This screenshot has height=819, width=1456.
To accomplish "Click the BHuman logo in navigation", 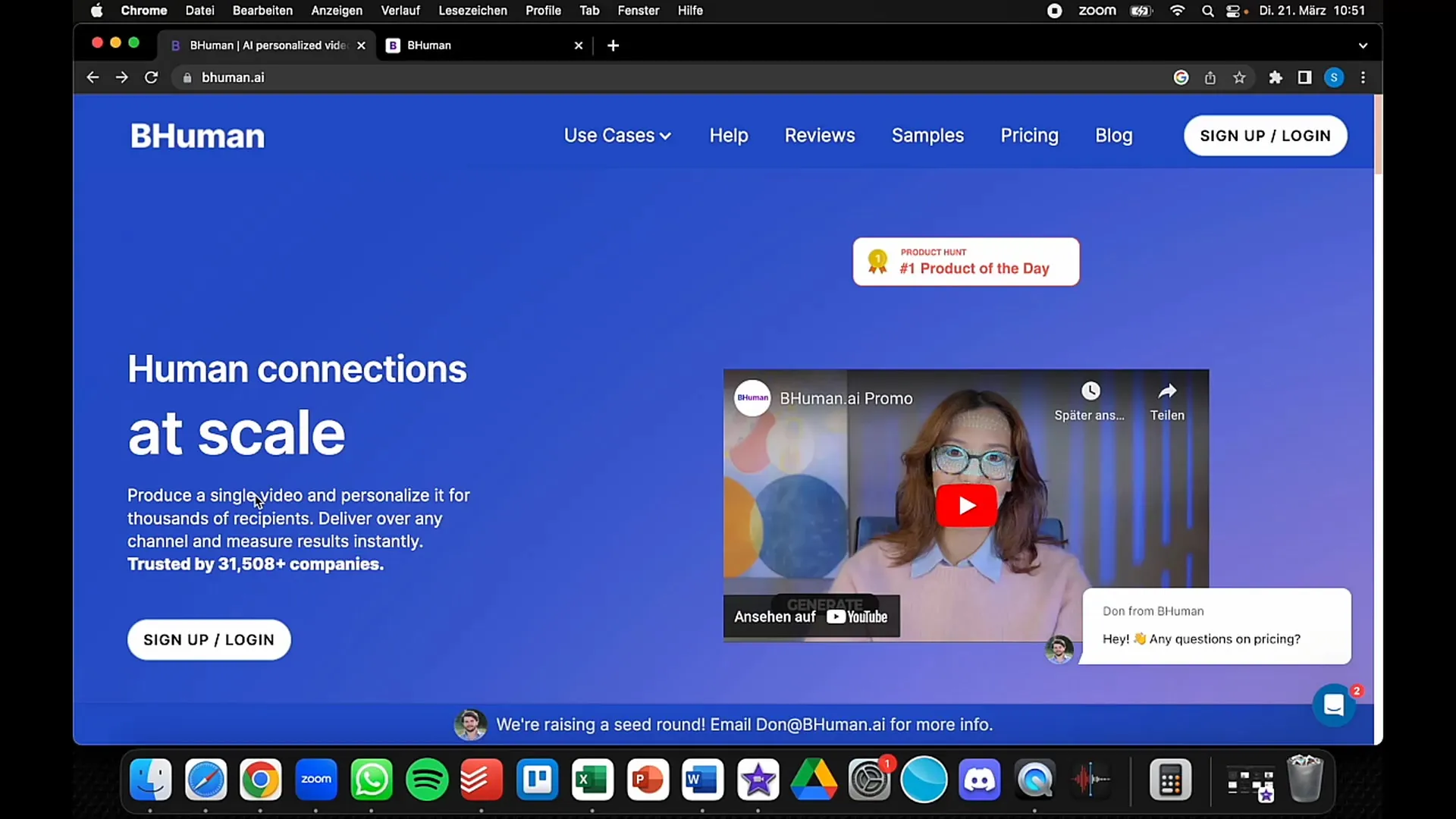I will pyautogui.click(x=198, y=135).
